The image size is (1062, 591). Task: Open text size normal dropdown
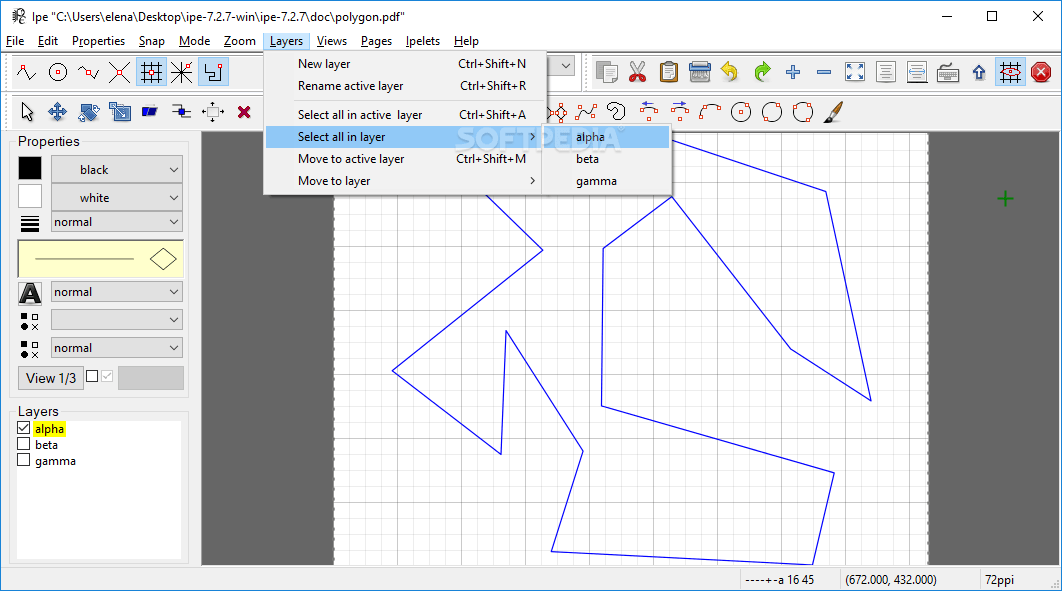click(117, 292)
